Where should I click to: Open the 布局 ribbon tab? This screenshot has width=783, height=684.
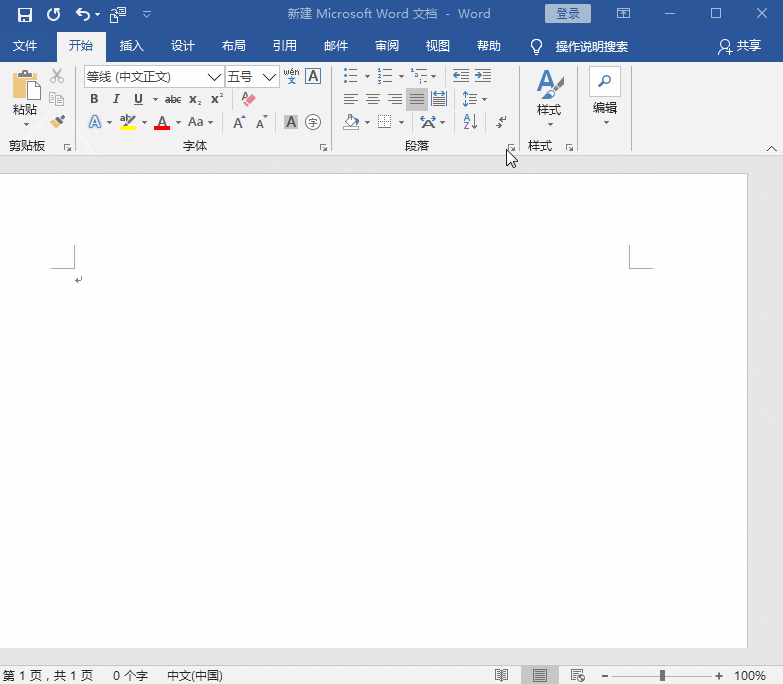pyautogui.click(x=233, y=46)
